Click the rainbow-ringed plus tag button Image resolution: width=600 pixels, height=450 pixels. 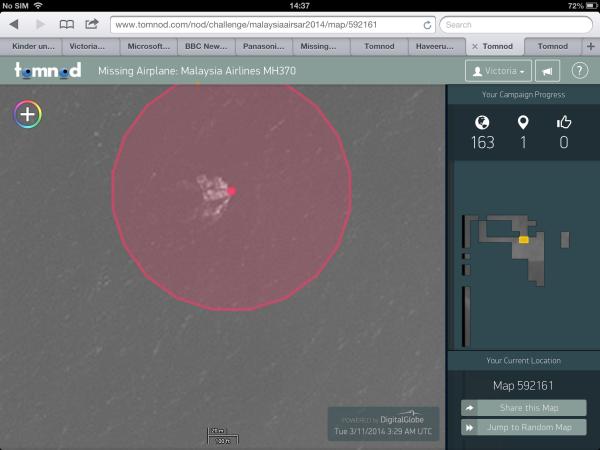point(28,114)
